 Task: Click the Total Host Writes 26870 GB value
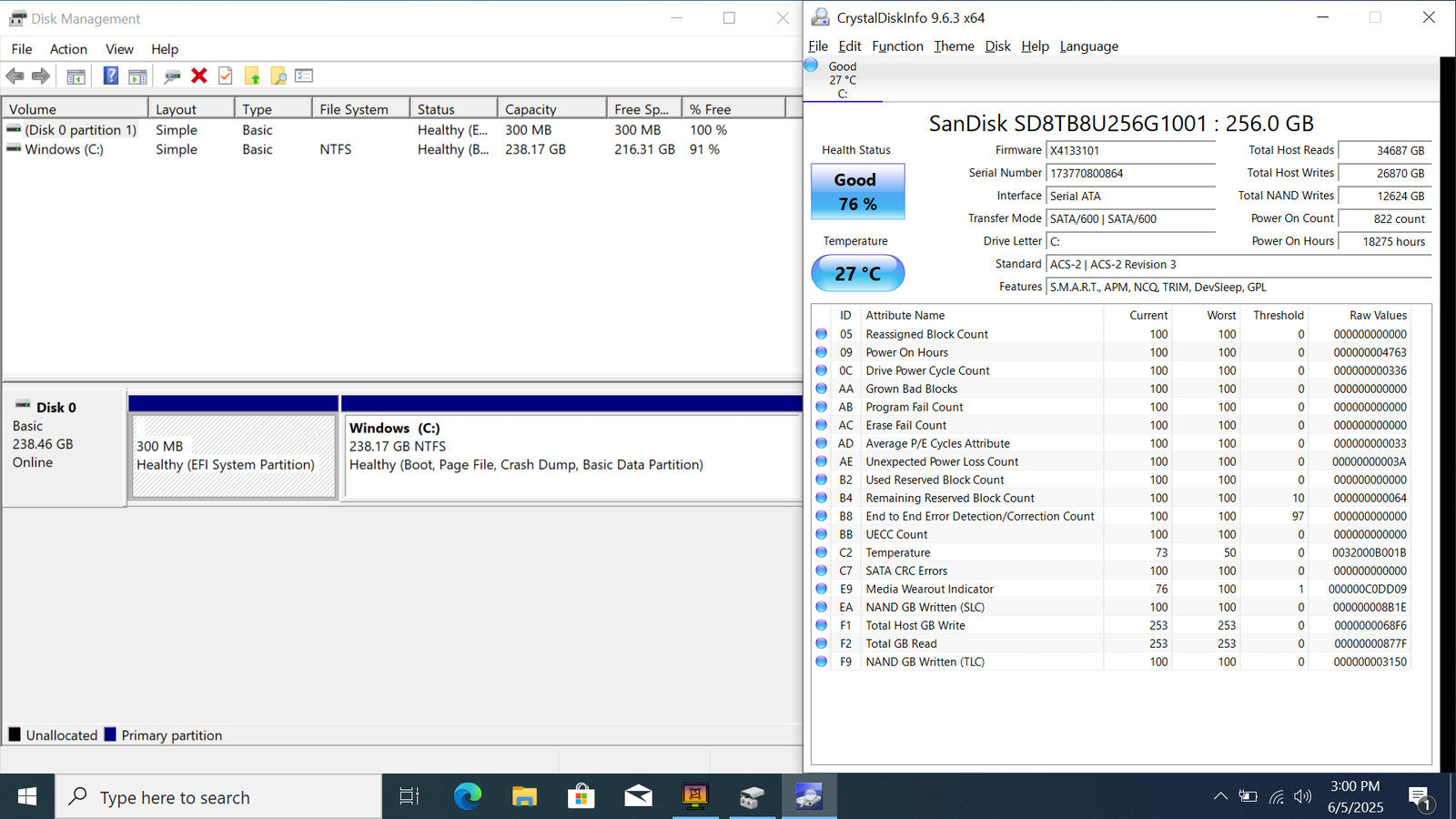[1384, 174]
